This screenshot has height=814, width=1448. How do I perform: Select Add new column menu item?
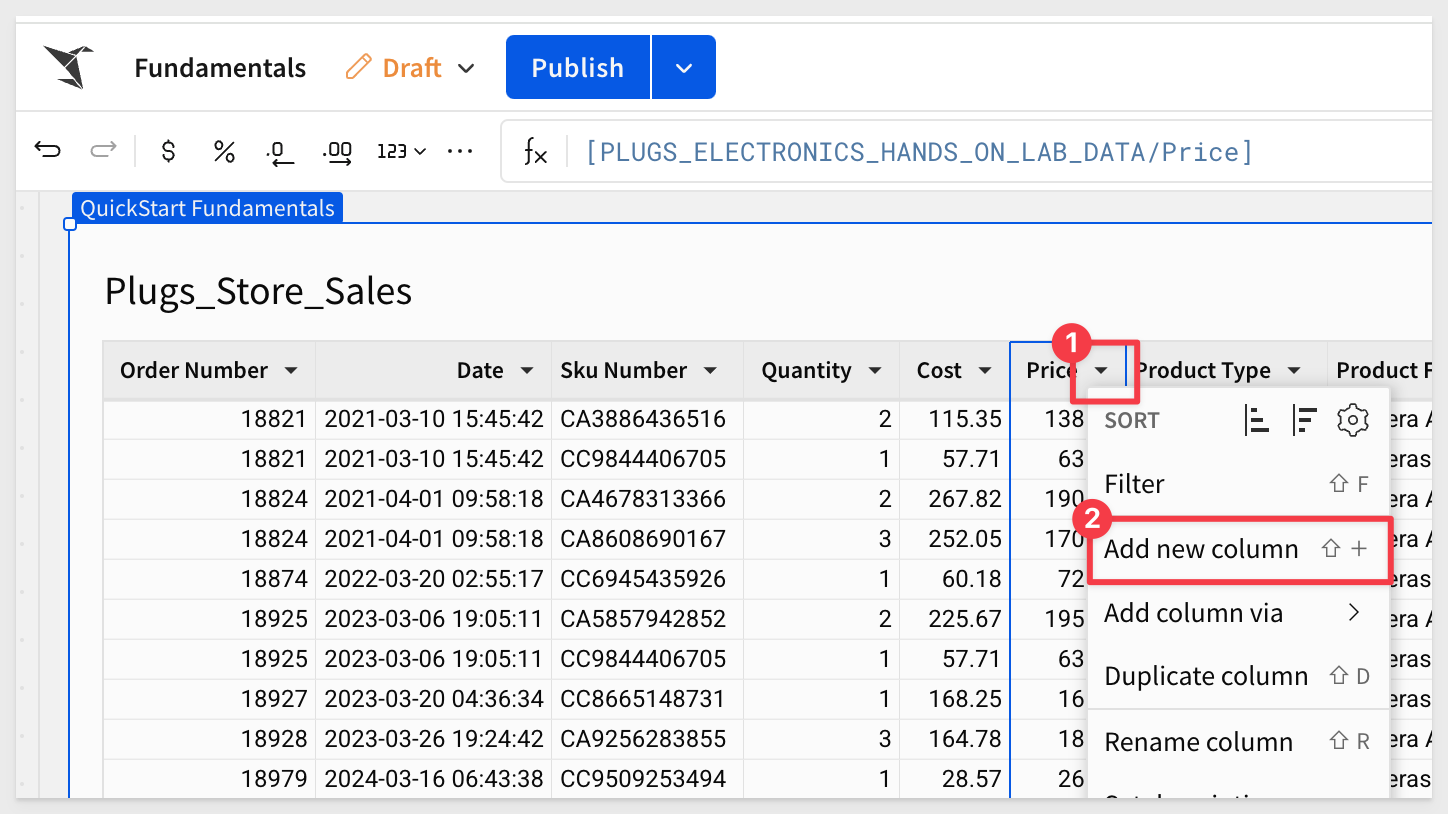tap(1238, 549)
